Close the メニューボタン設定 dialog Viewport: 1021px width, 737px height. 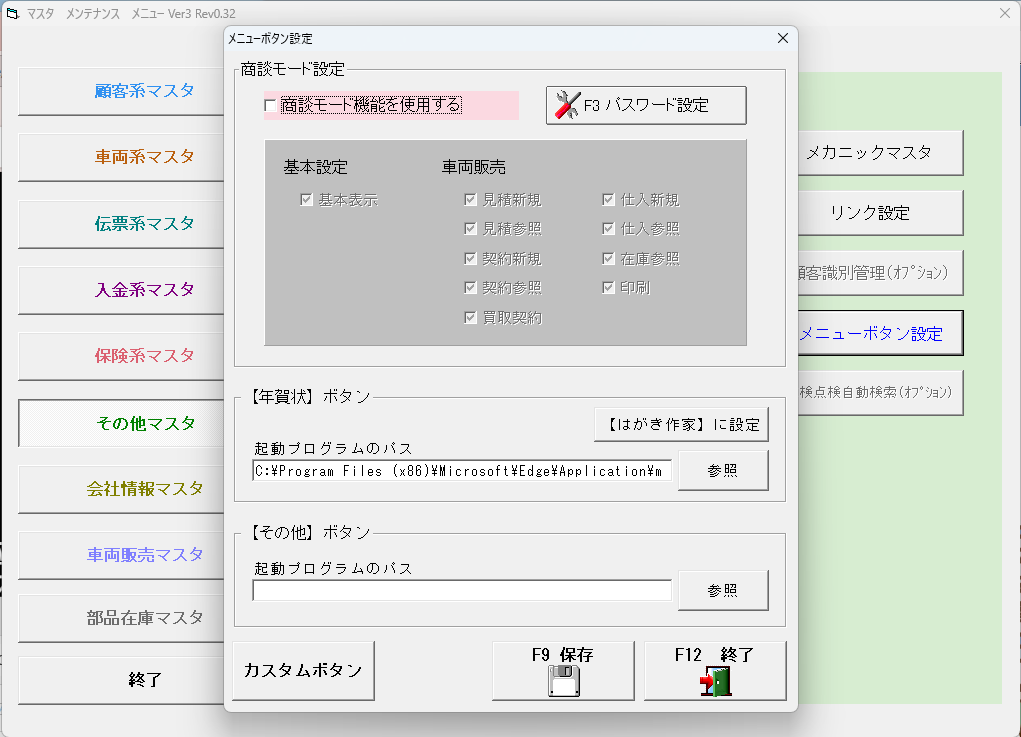point(783,38)
